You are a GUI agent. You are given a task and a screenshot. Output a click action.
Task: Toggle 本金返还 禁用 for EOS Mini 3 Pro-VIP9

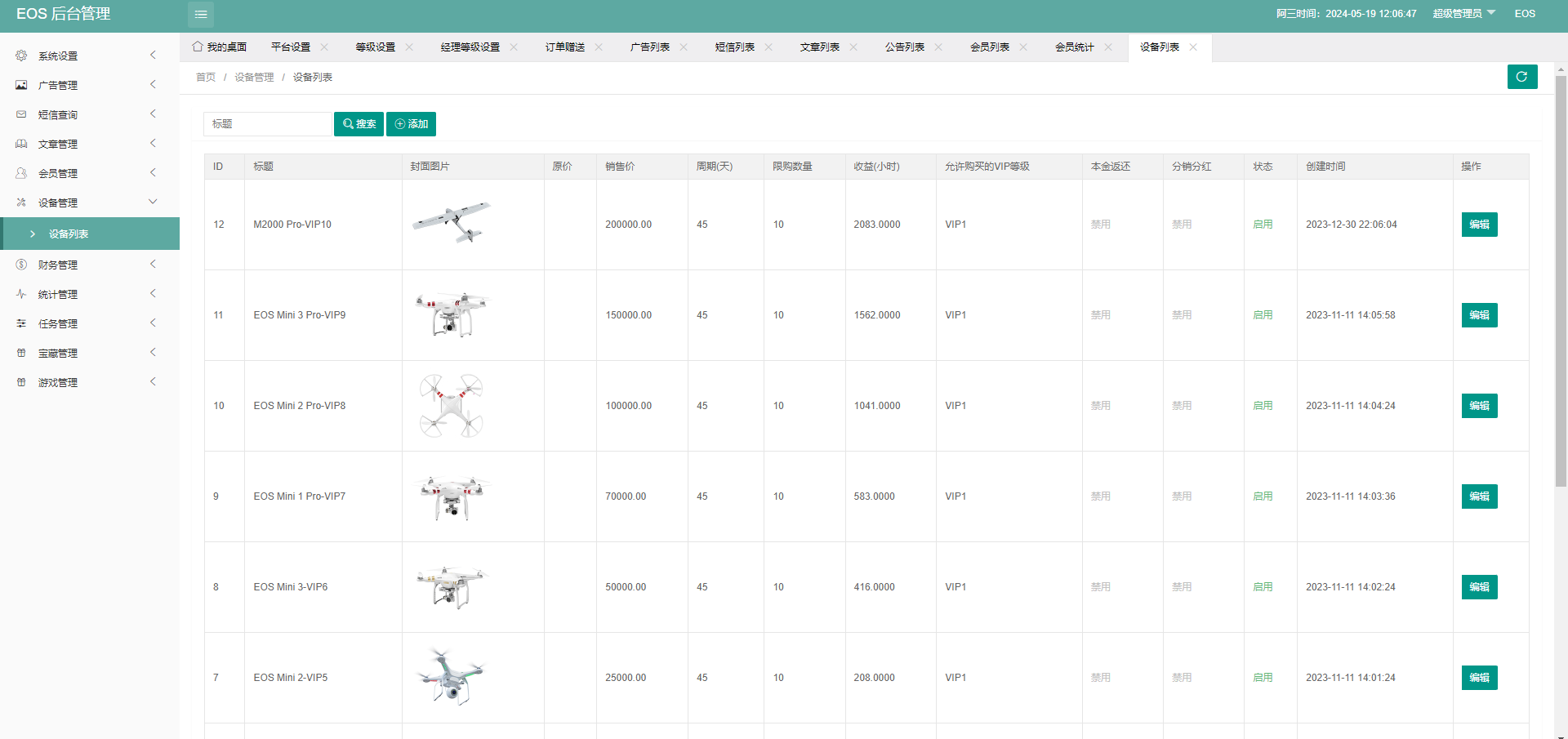1100,315
